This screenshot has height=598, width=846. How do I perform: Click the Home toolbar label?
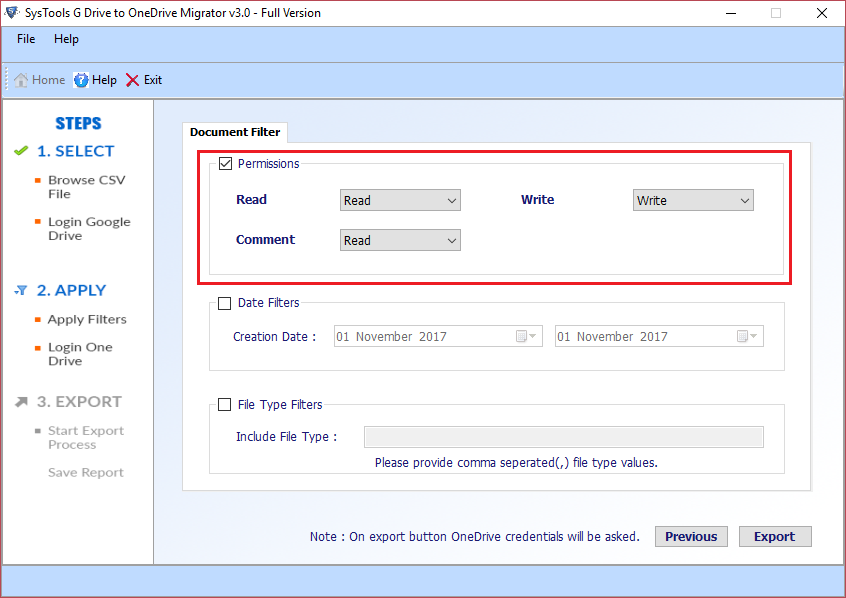(x=49, y=80)
